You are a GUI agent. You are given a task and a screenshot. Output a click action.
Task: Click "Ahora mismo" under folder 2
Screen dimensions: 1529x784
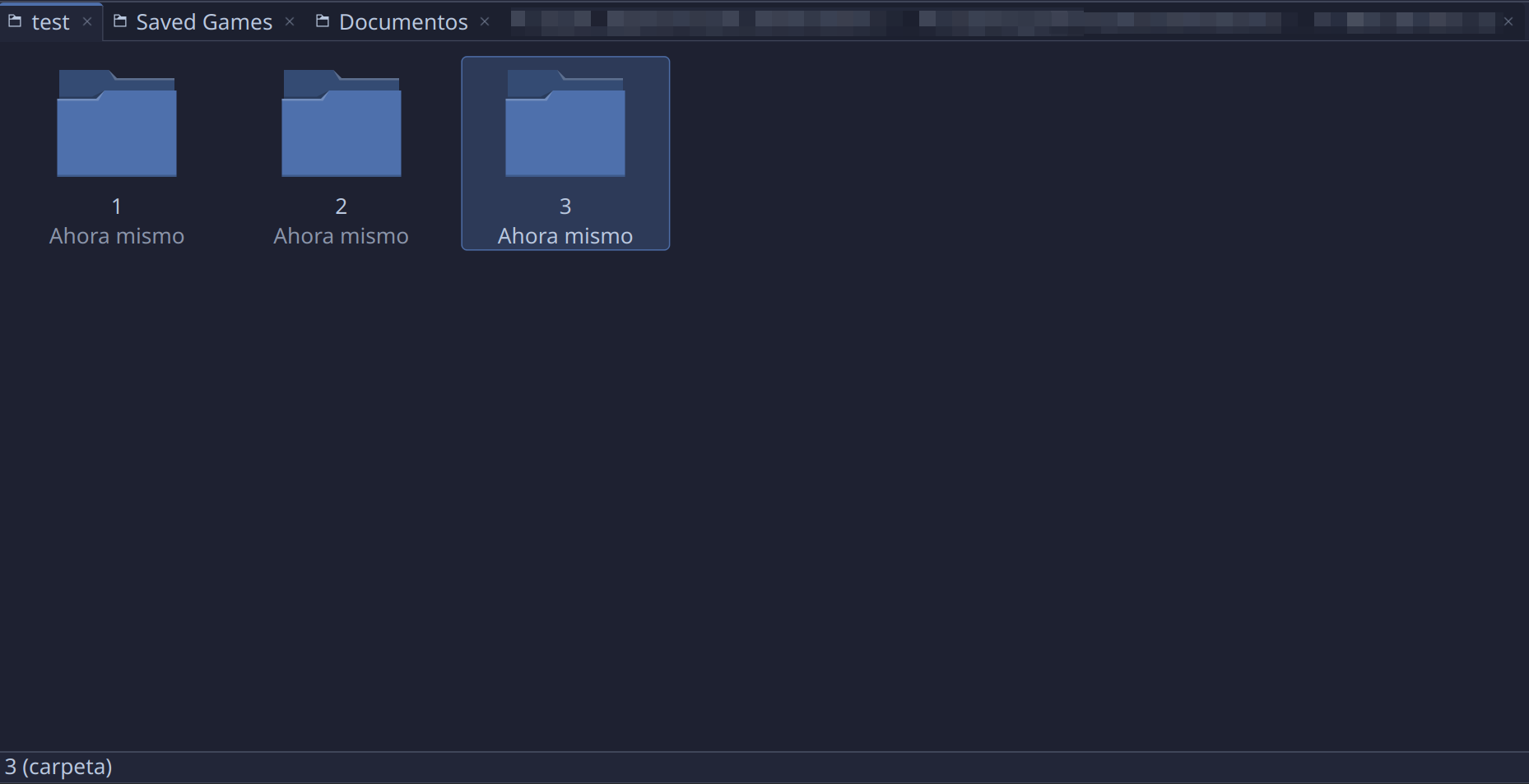[x=341, y=236]
